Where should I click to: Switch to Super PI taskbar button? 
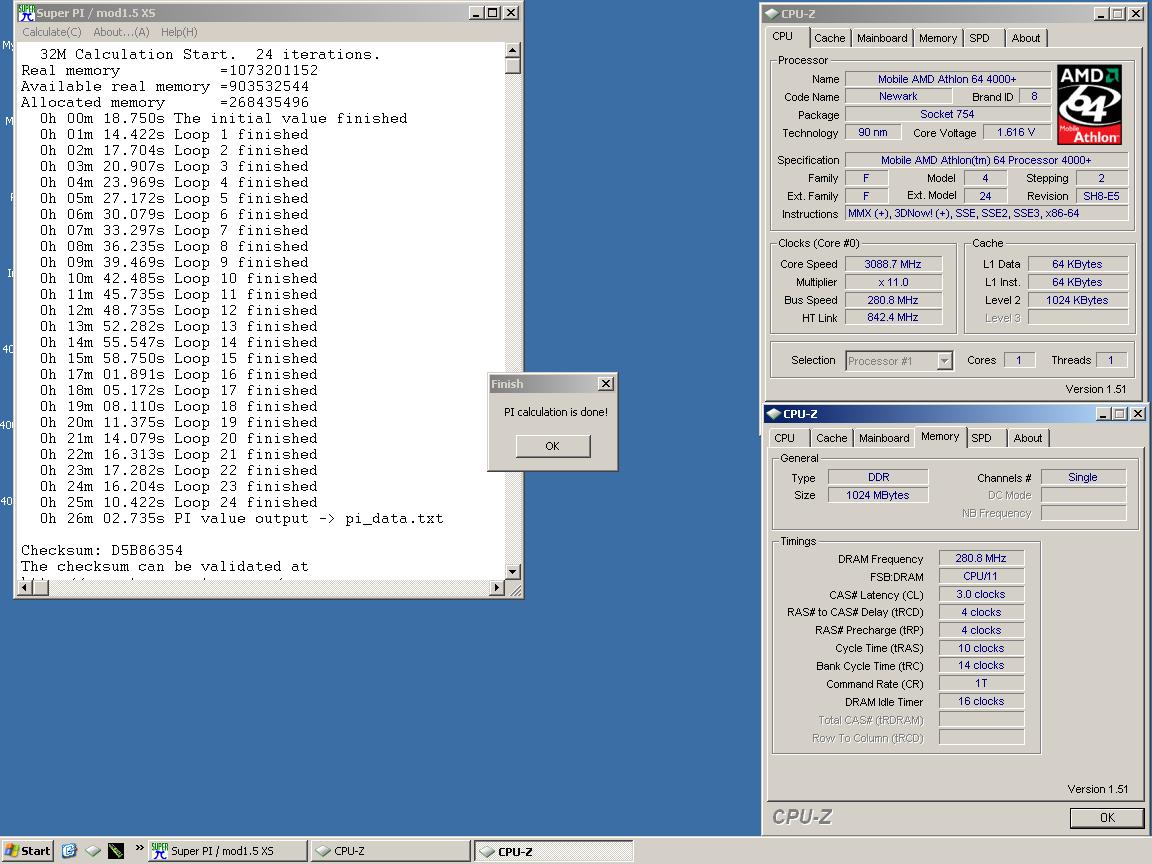pyautogui.click(x=228, y=851)
